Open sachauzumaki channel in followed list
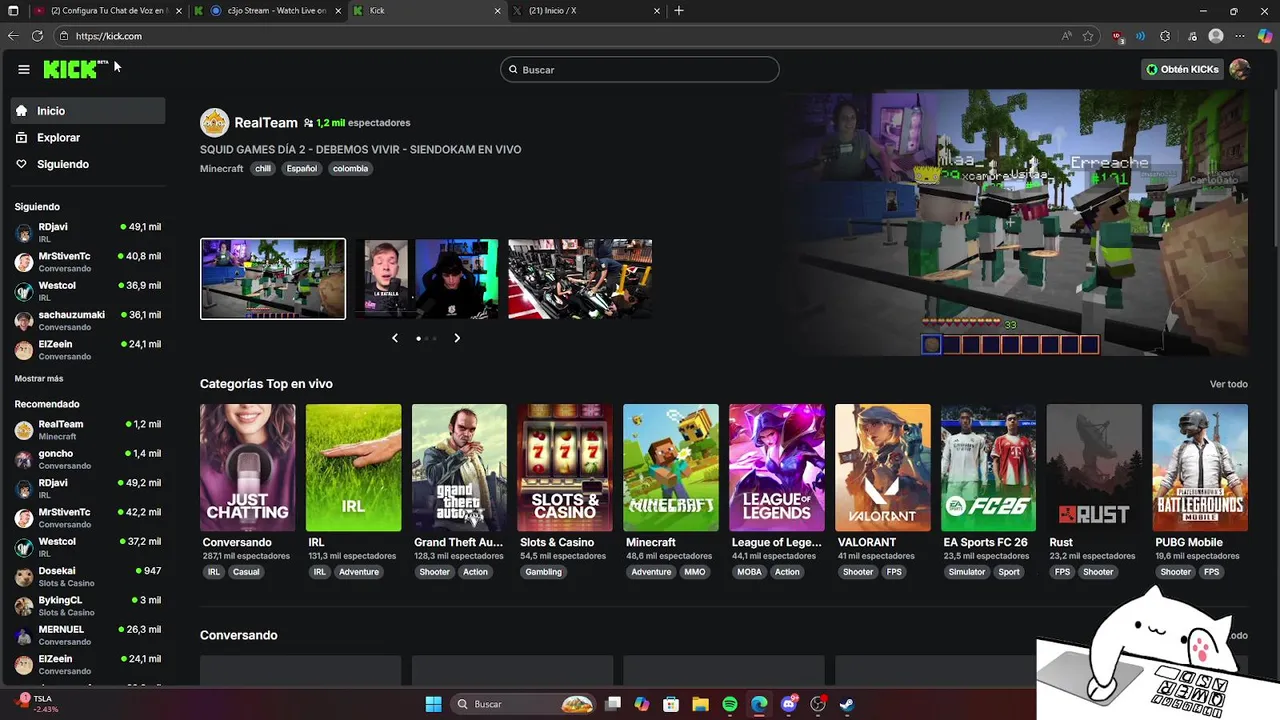 pos(88,320)
